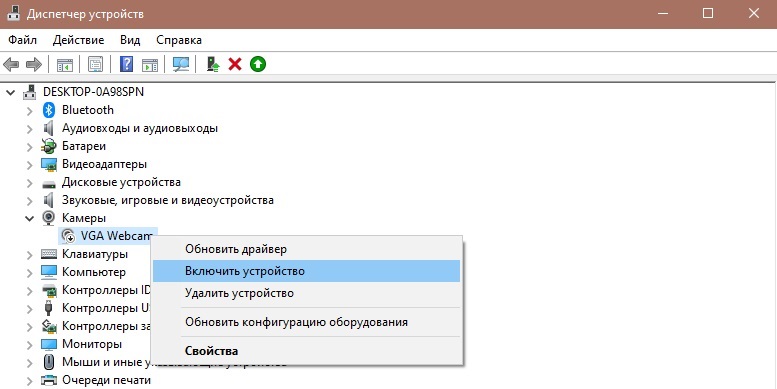Screen dimensions: 777x389
Task: Select the DESKTOP-0A98SPN label
Action: [x=93, y=92]
